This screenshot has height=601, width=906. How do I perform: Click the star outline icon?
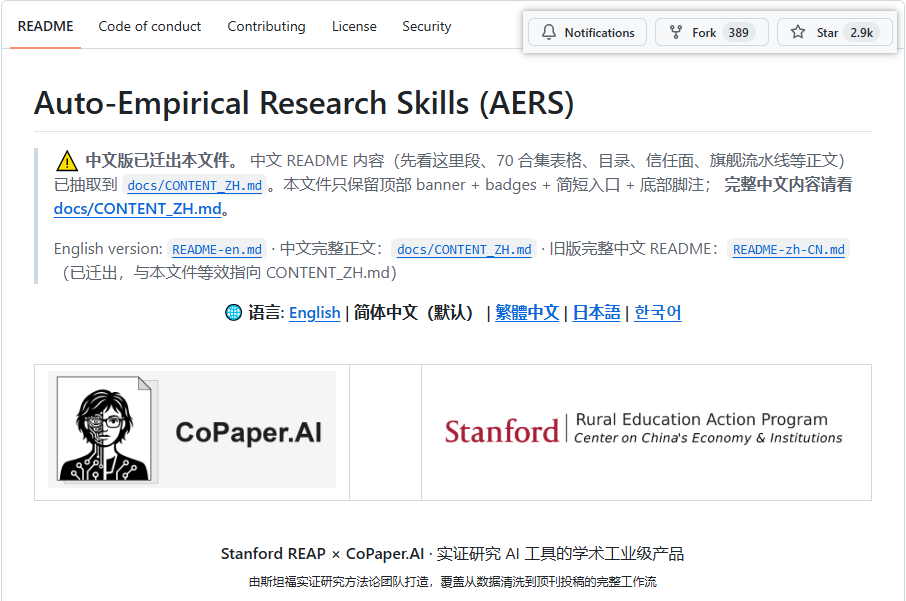798,32
